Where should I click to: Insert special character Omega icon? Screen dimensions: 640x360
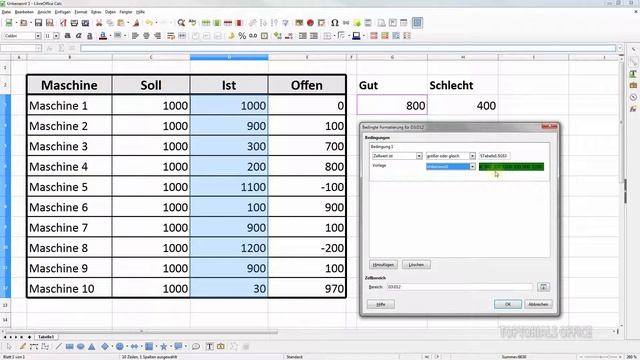pos(335,23)
